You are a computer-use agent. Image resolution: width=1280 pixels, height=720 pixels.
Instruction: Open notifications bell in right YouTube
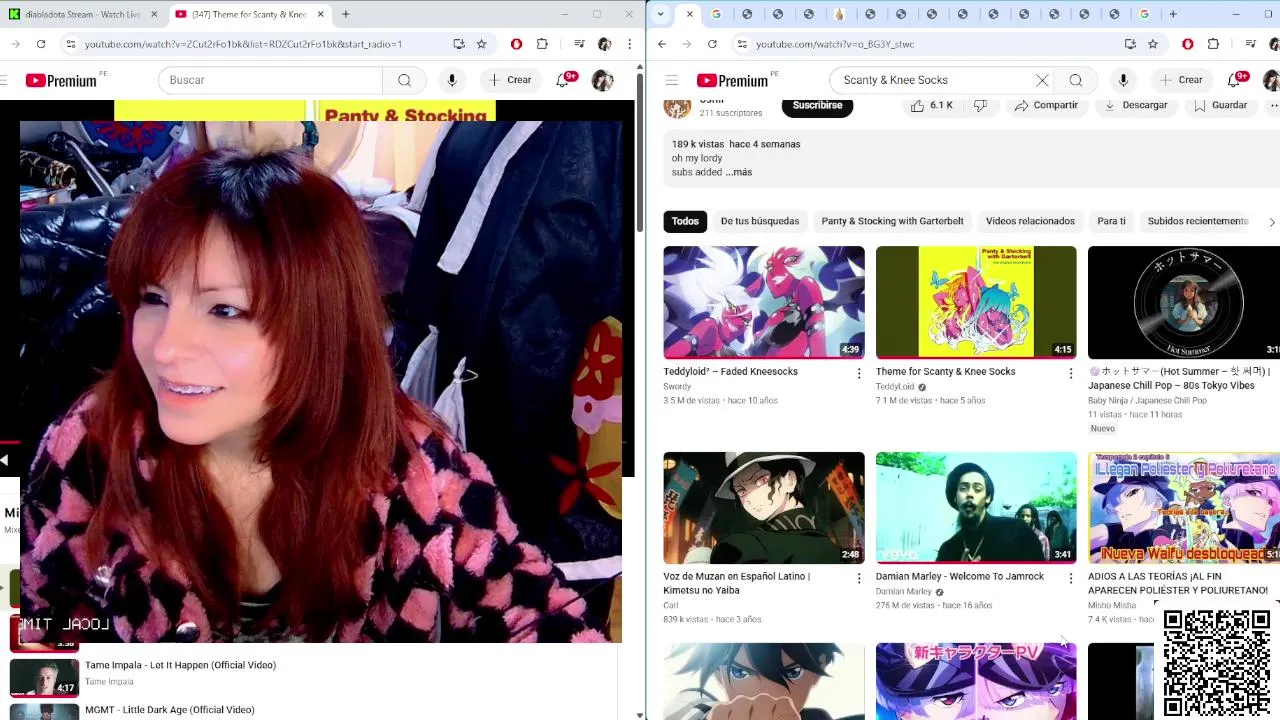(x=1234, y=80)
